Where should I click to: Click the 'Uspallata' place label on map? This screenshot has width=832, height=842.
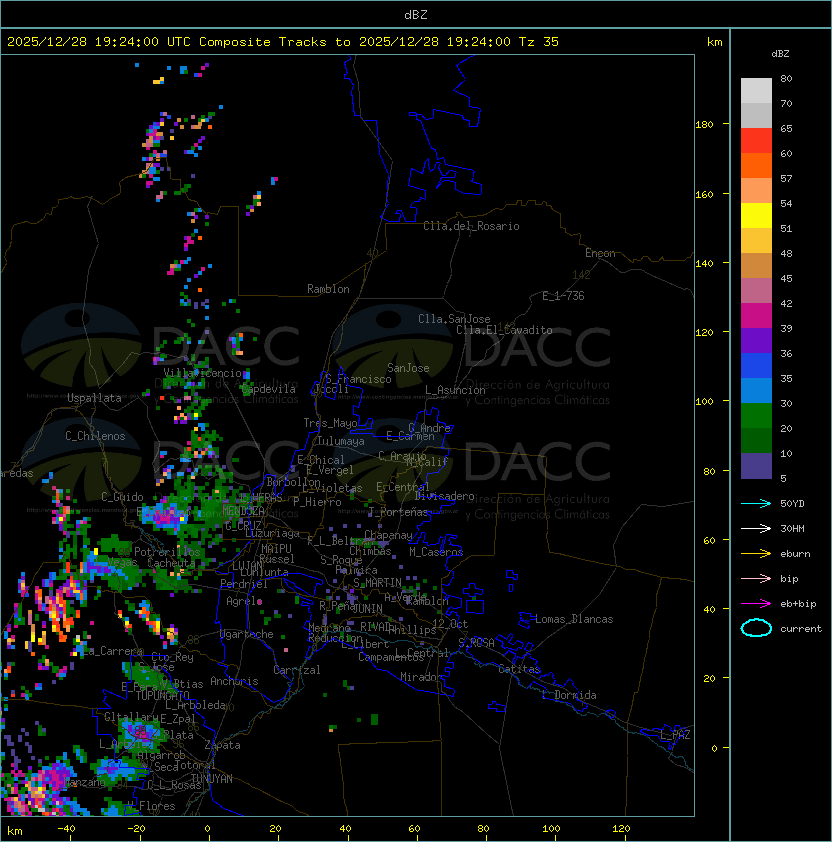(x=94, y=398)
